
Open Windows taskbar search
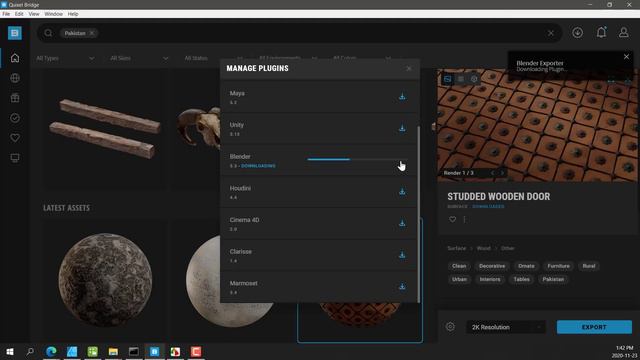pyautogui.click(x=30, y=351)
